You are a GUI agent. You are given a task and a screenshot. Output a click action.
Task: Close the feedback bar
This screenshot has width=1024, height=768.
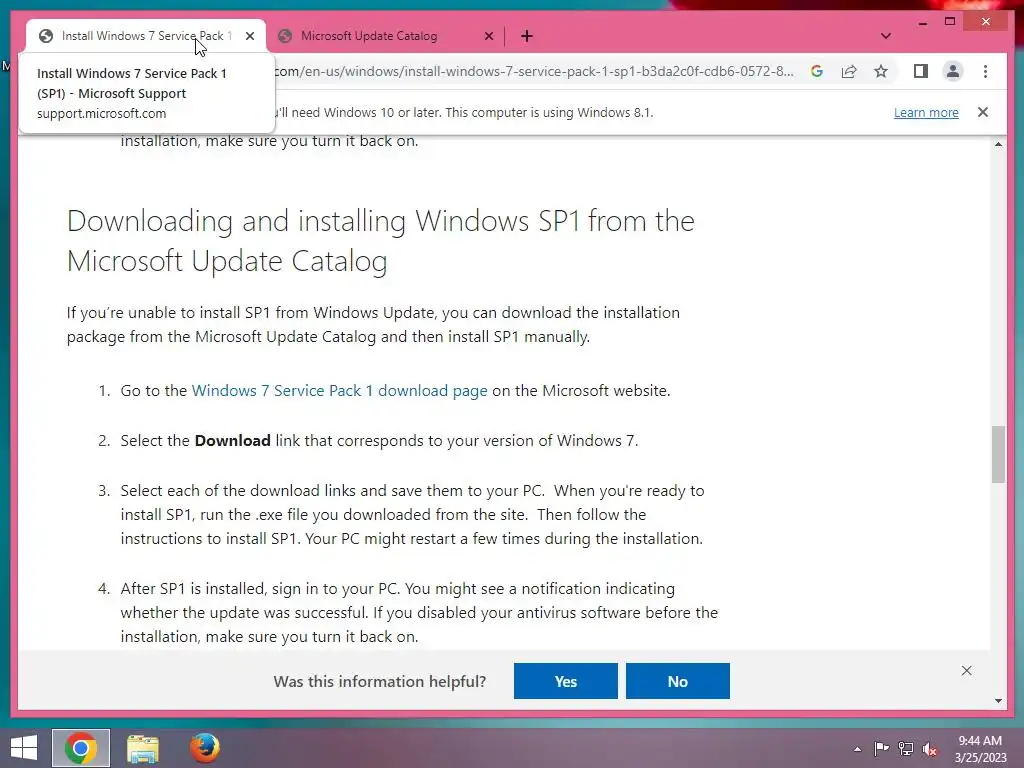(x=967, y=671)
